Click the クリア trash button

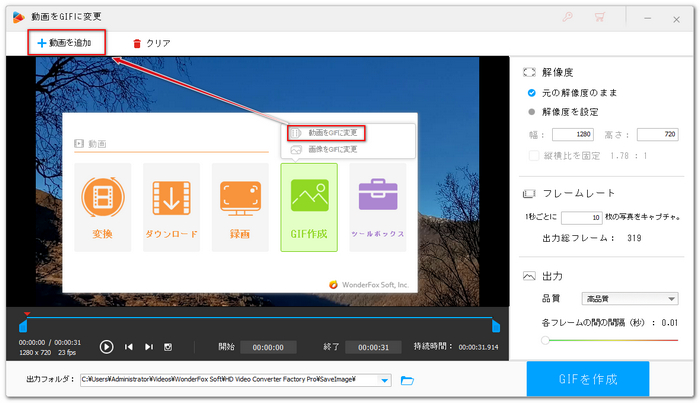151,43
